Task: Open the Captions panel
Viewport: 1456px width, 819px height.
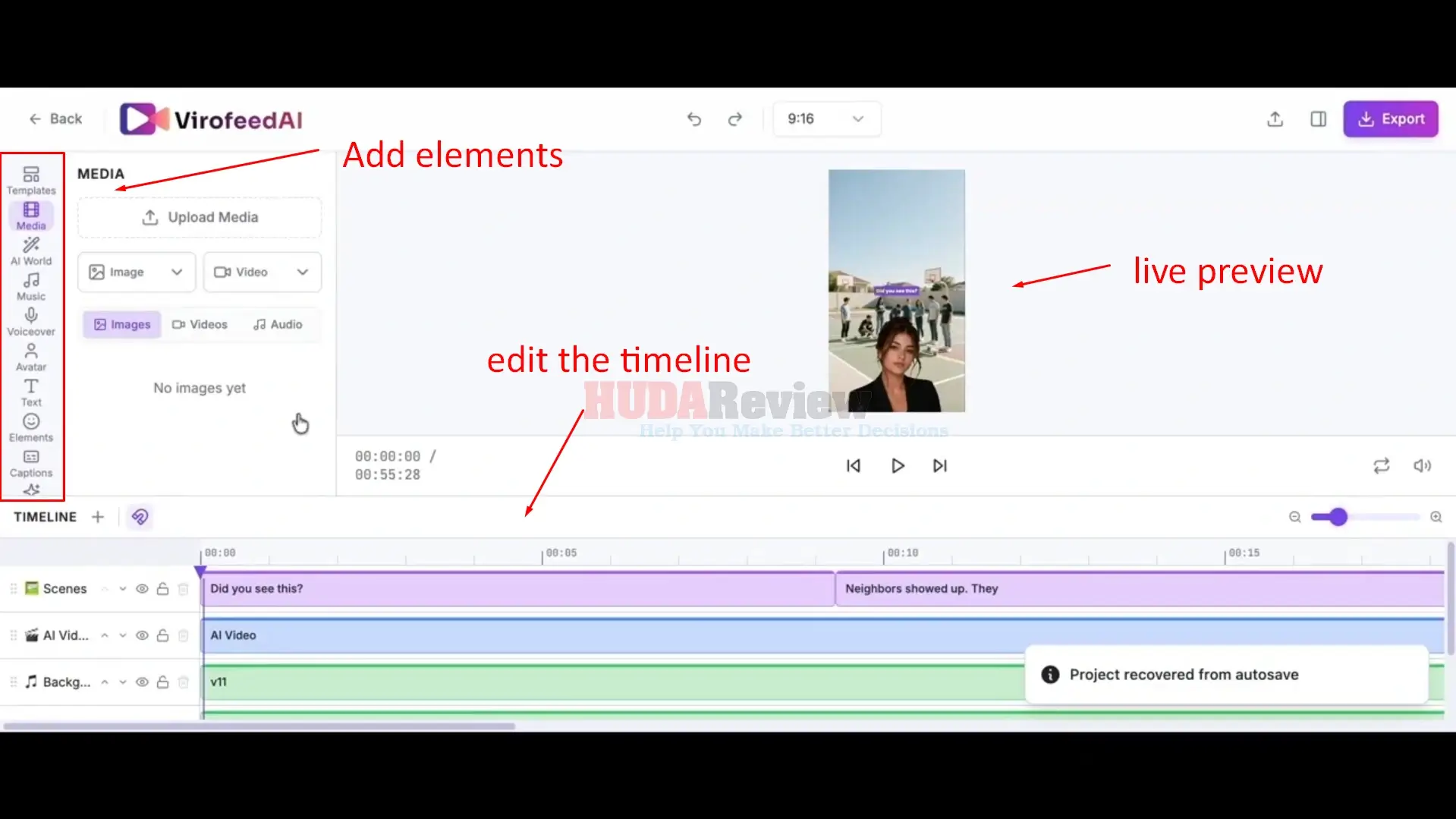Action: tap(31, 463)
